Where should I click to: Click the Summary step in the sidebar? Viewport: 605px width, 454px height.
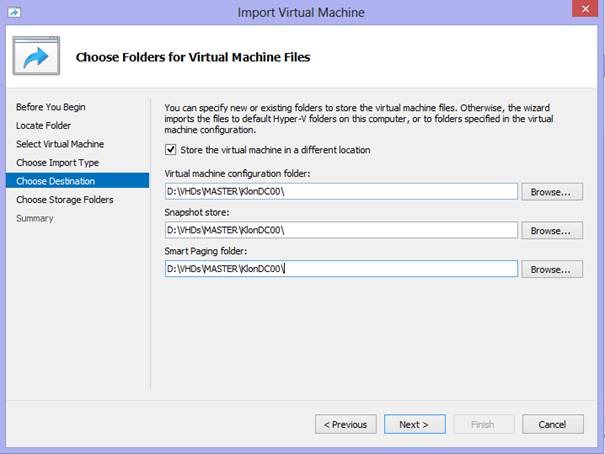coord(34,218)
